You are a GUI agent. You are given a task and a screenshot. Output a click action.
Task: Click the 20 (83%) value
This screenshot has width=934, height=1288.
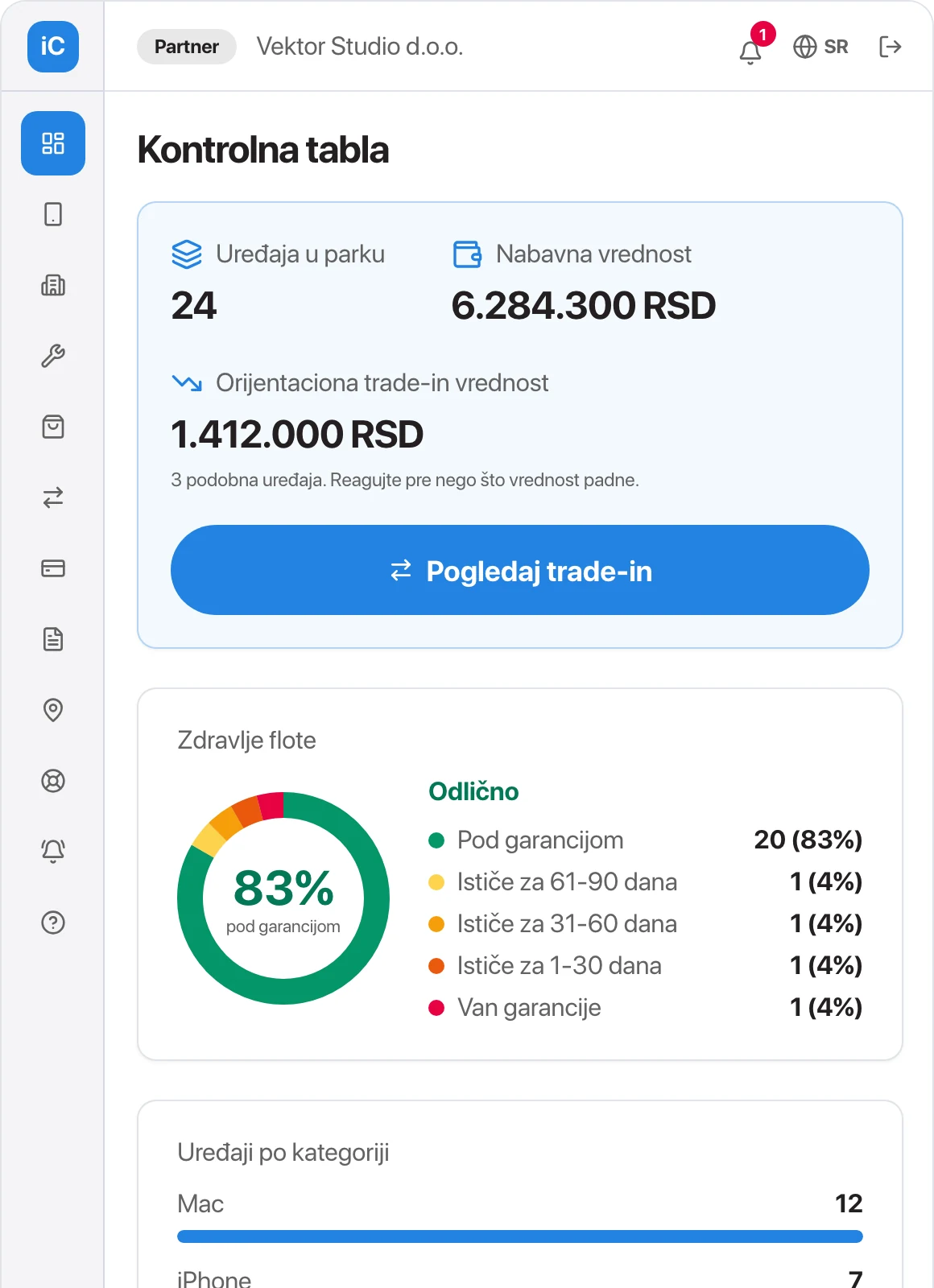click(x=808, y=840)
